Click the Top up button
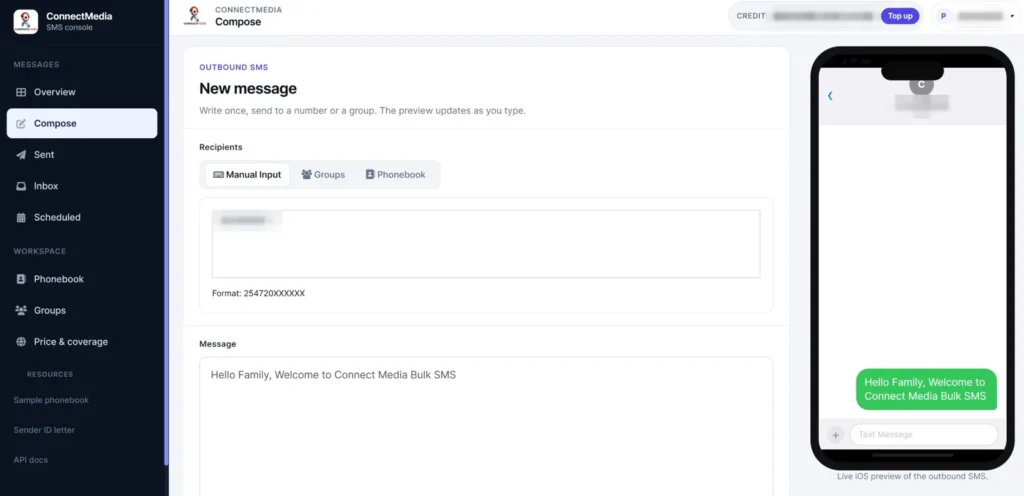 point(900,16)
